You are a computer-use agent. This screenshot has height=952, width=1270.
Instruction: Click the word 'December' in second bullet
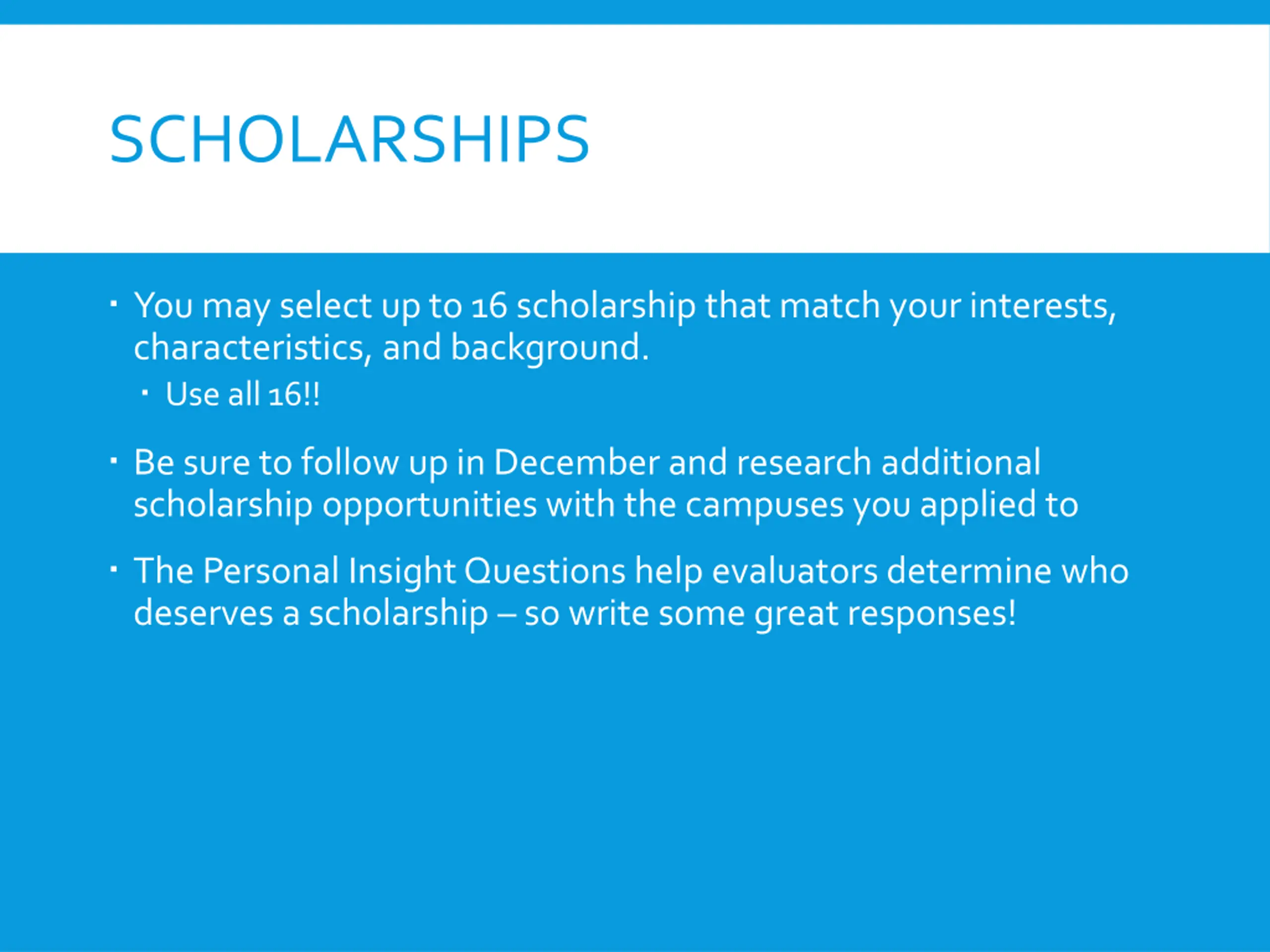576,462
